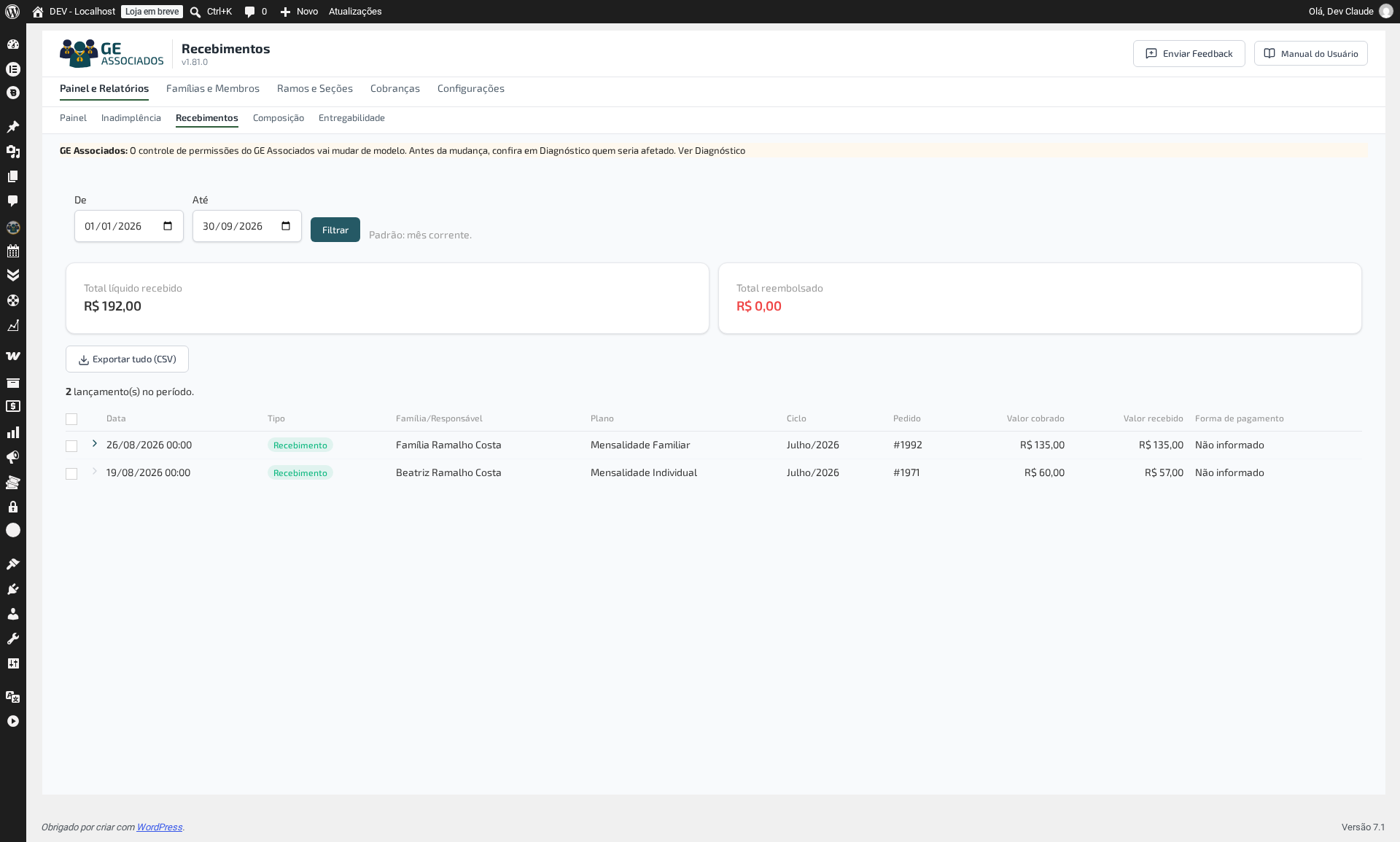The width and height of the screenshot is (1400, 842).
Task: Click the WordPress logo in admin bar
Action: [12, 12]
